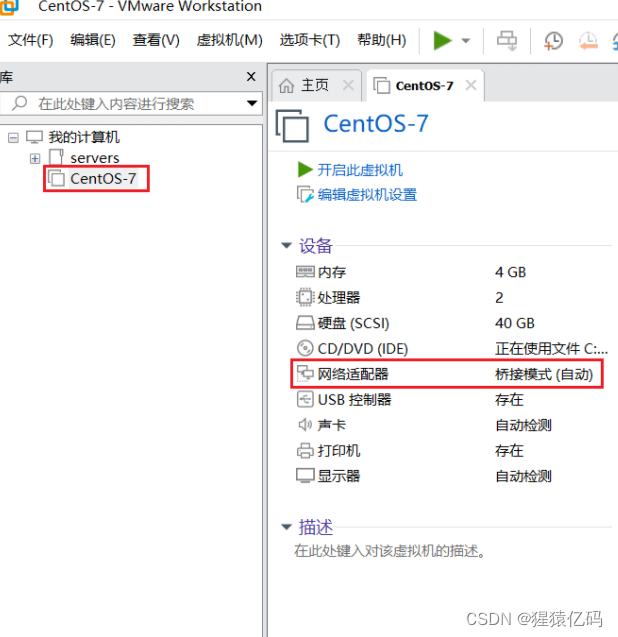Click the VM icon beside CentOS-7 tree item
Image resolution: width=618 pixels, height=637 pixels.
[x=56, y=178]
